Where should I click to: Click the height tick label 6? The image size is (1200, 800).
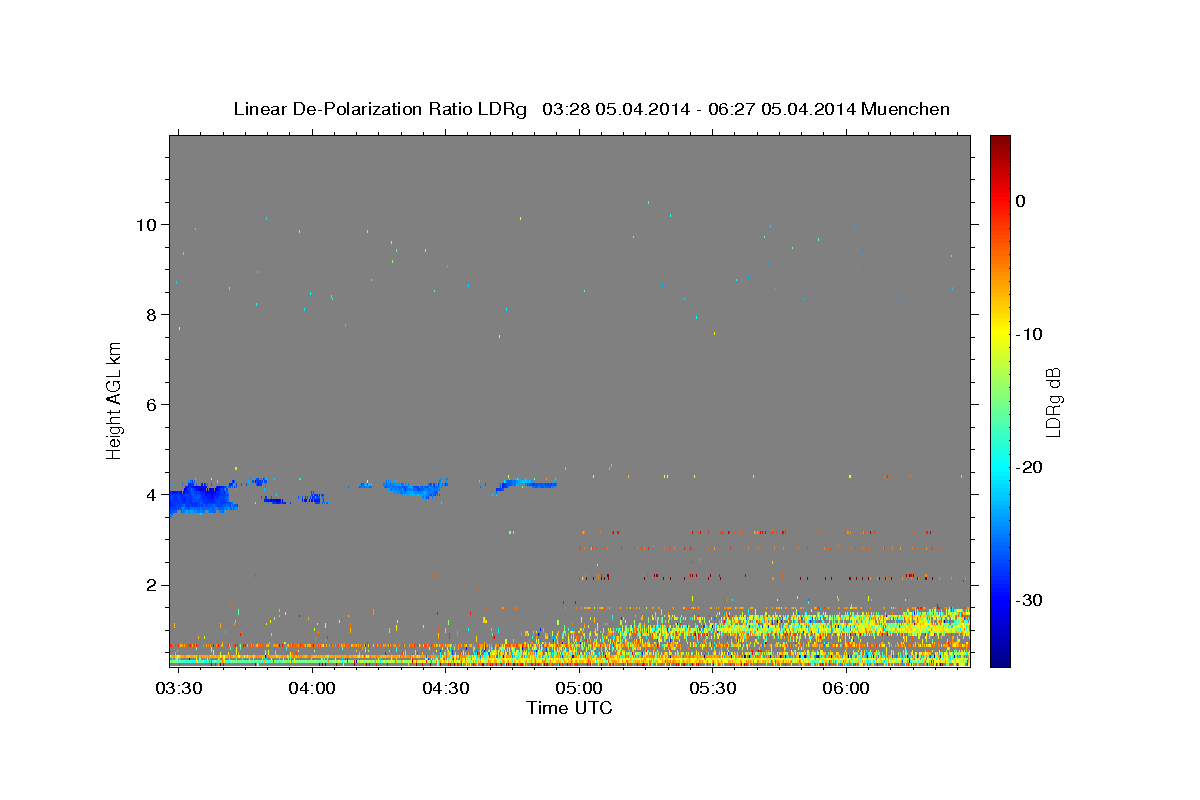click(152, 404)
